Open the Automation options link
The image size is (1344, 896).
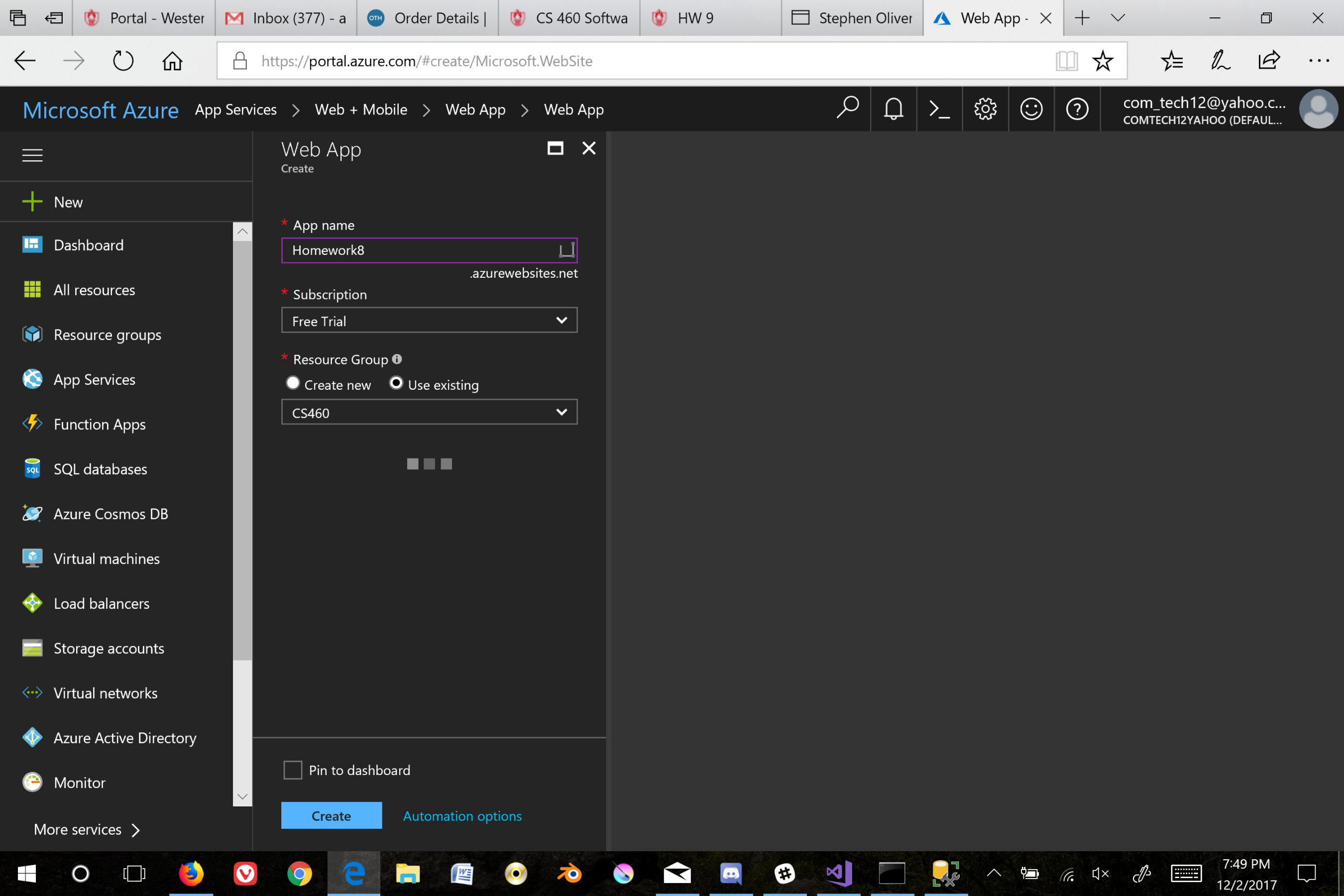click(462, 816)
